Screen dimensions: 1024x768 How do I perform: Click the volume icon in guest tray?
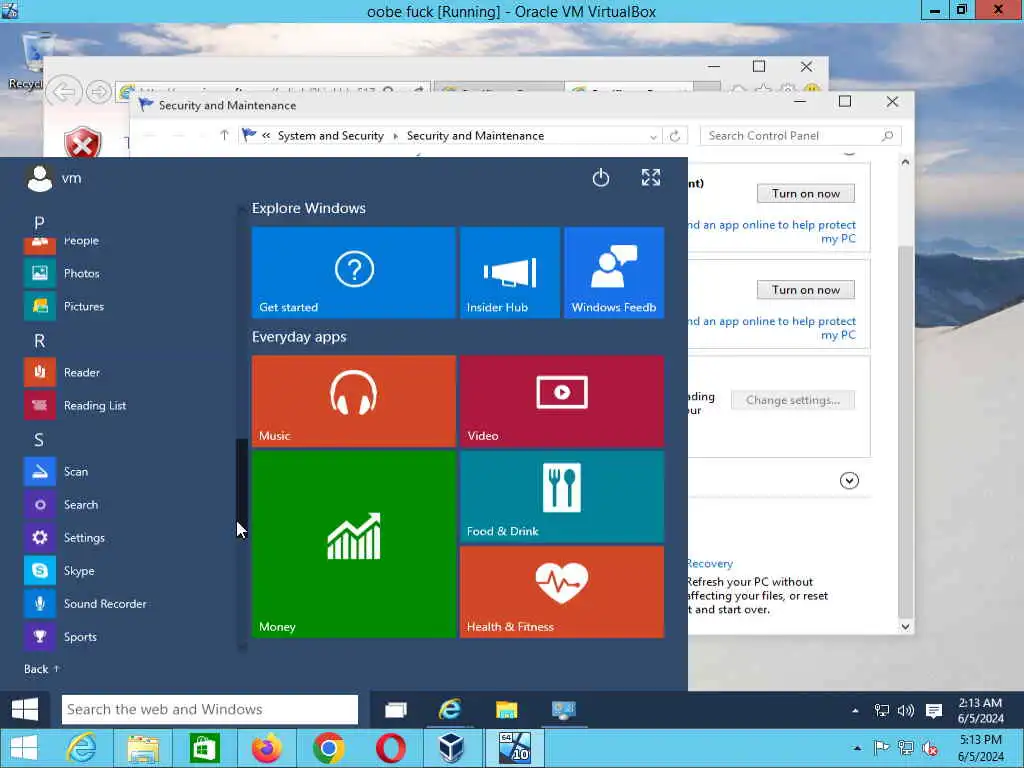(x=906, y=711)
